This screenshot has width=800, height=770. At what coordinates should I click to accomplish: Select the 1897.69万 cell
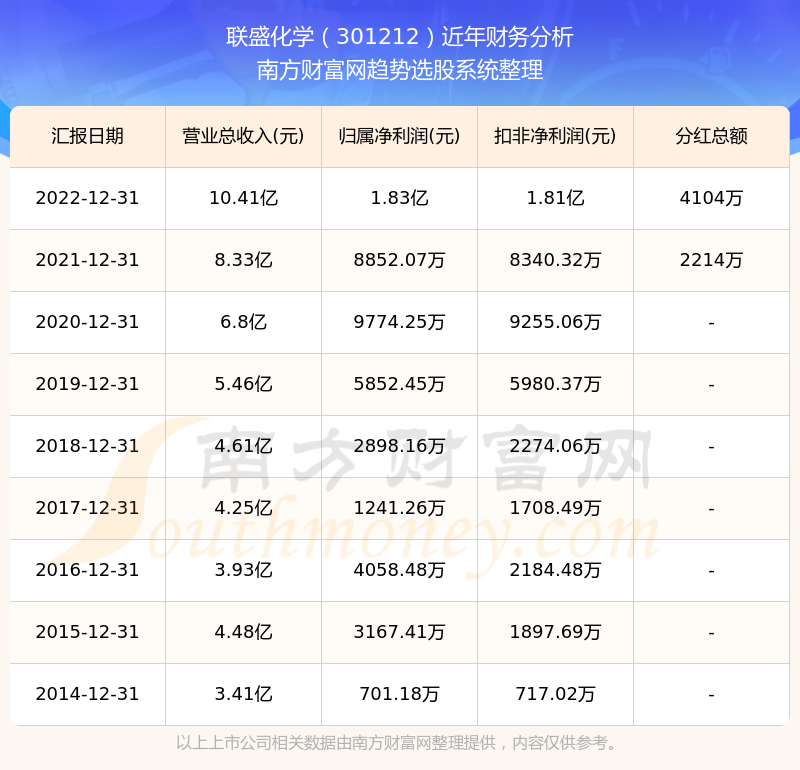(x=555, y=633)
